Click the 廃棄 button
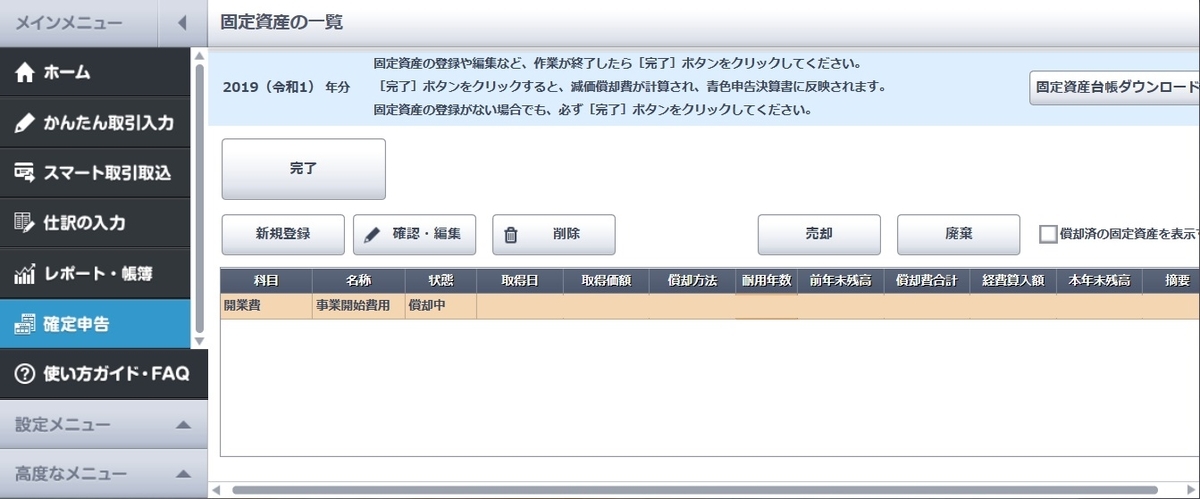 958,235
